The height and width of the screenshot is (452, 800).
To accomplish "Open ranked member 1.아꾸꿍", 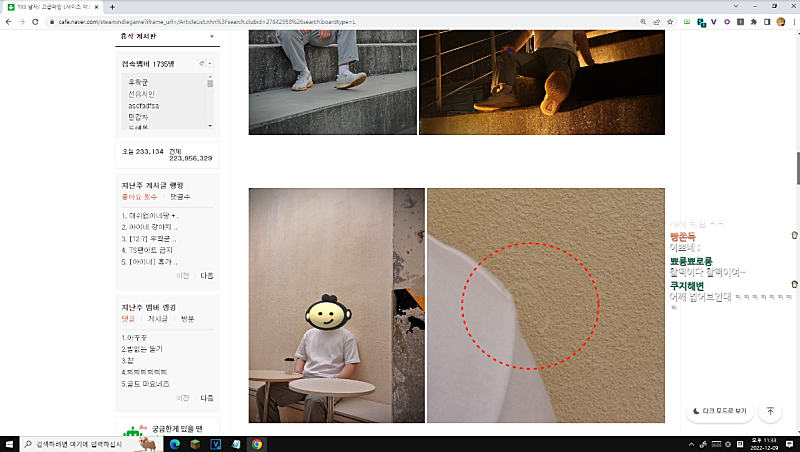I will pyautogui.click(x=134, y=338).
